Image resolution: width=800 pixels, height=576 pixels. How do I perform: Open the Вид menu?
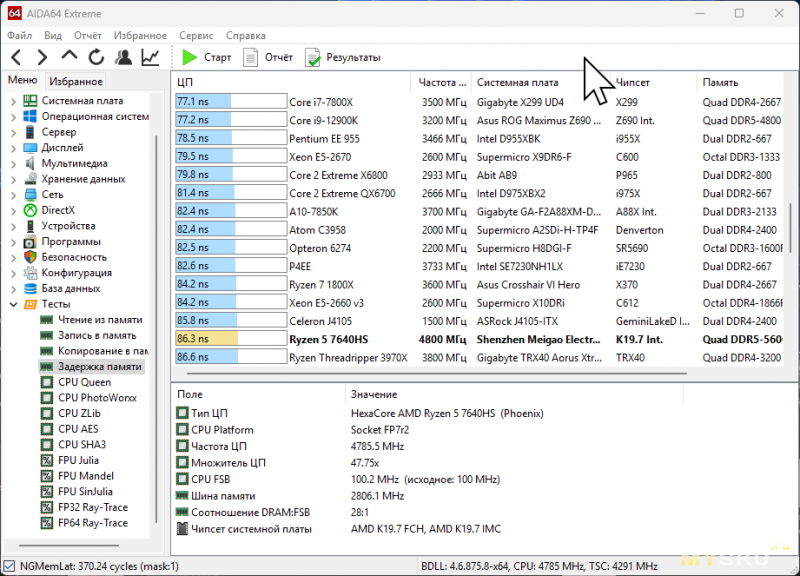(53, 35)
